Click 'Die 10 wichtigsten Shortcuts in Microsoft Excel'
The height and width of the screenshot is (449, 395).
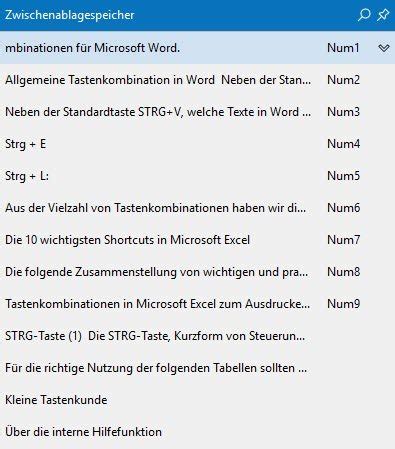click(x=197, y=240)
